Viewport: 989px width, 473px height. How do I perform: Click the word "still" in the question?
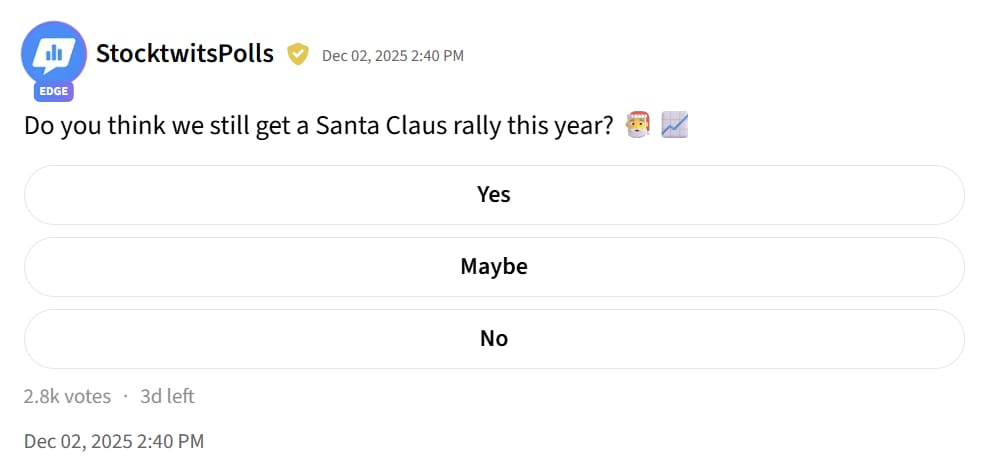[224, 127]
